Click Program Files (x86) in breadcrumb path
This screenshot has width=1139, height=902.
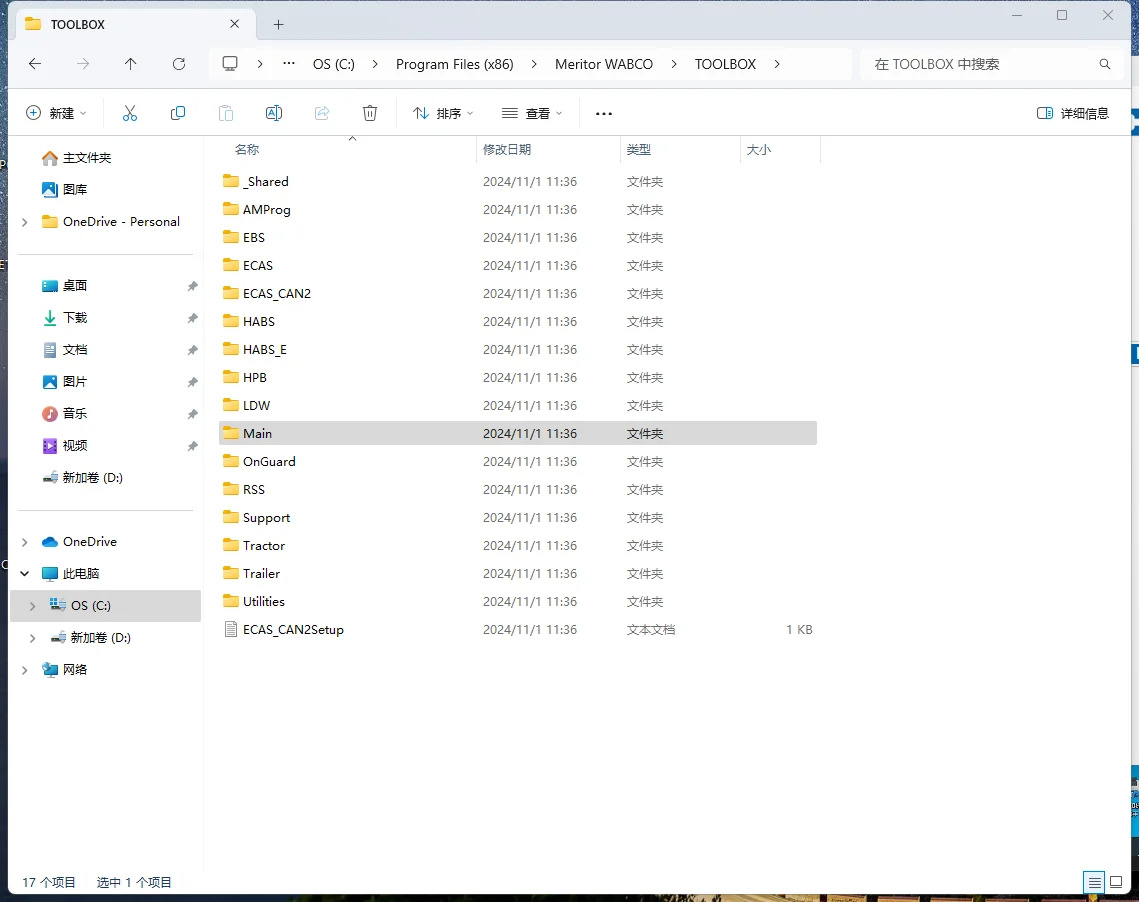[x=454, y=64]
